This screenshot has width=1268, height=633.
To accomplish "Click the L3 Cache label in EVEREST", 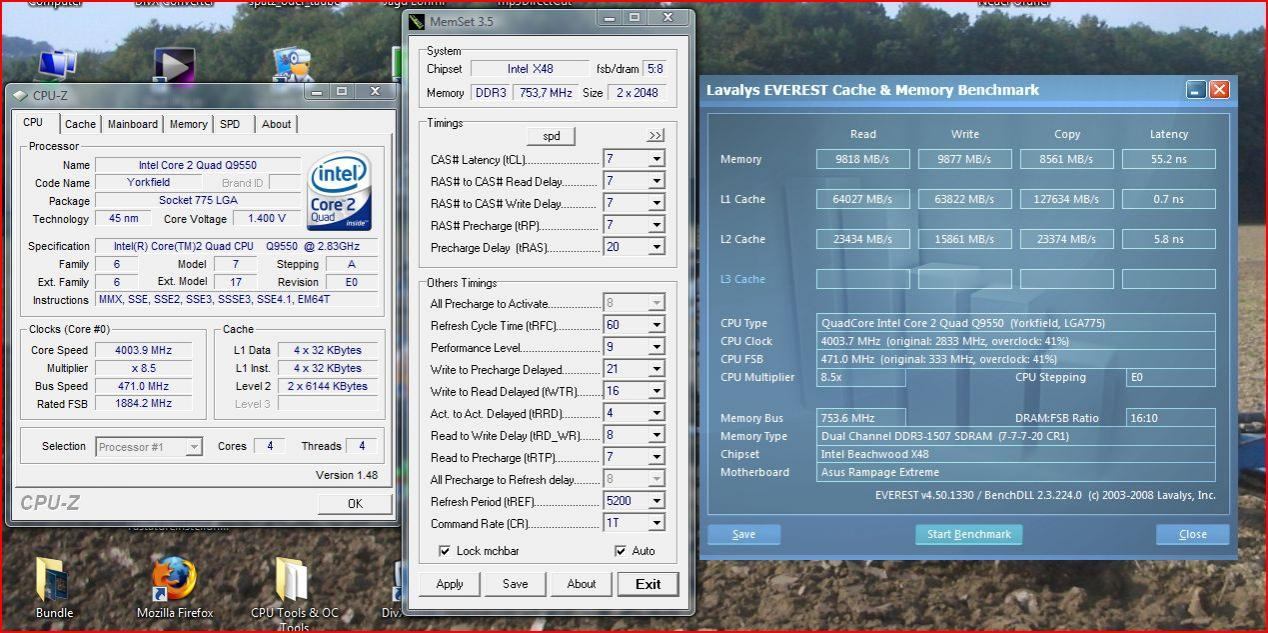I will click(x=742, y=279).
